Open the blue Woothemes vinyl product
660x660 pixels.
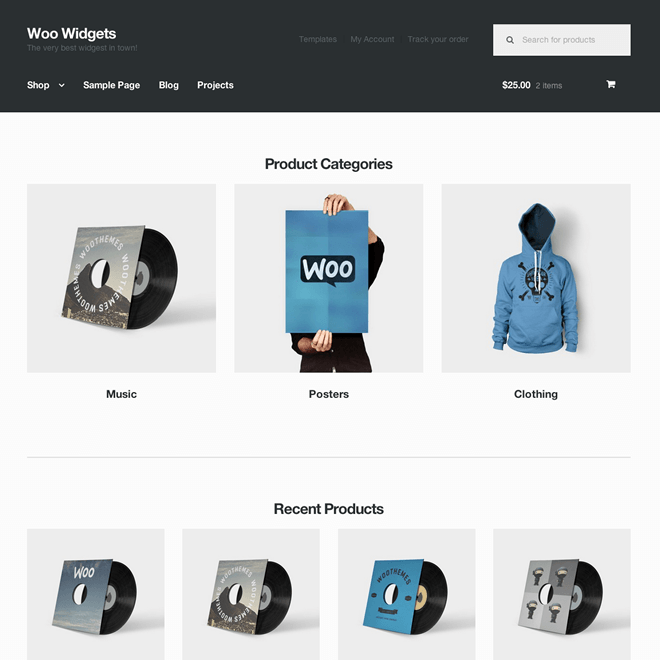pyautogui.click(x=407, y=594)
